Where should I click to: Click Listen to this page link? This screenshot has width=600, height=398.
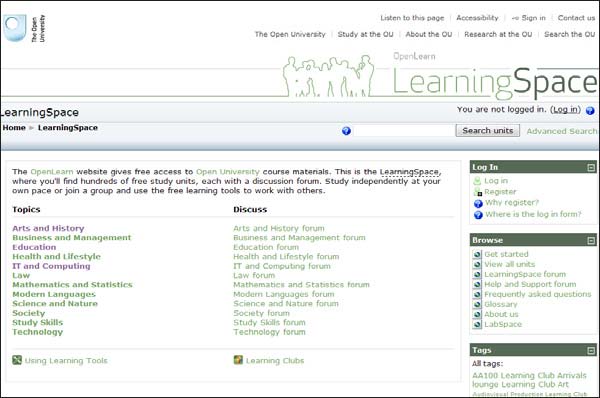412,18
